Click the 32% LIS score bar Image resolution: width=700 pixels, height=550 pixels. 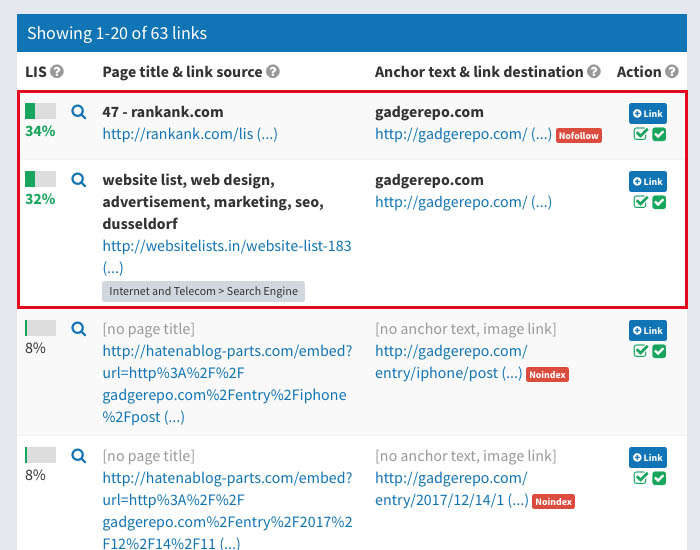coord(40,179)
